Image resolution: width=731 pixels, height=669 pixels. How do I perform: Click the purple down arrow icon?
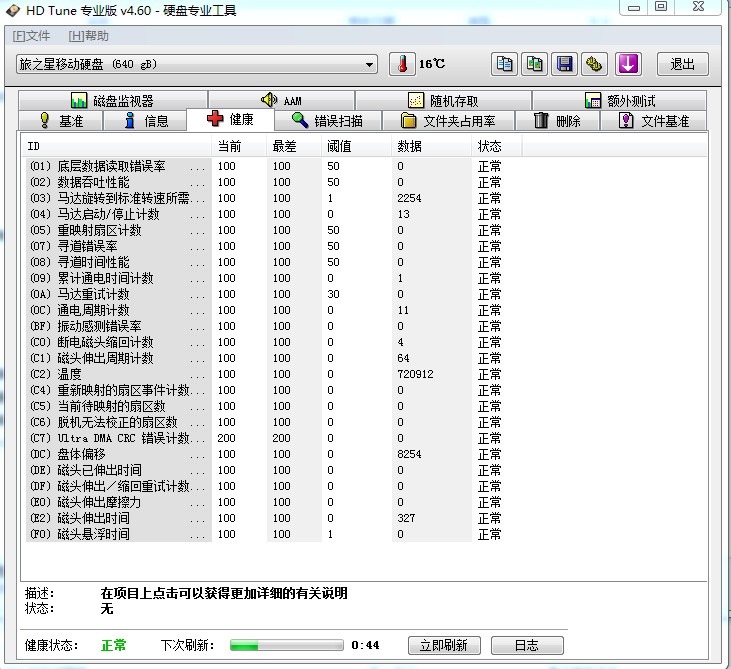click(x=628, y=64)
